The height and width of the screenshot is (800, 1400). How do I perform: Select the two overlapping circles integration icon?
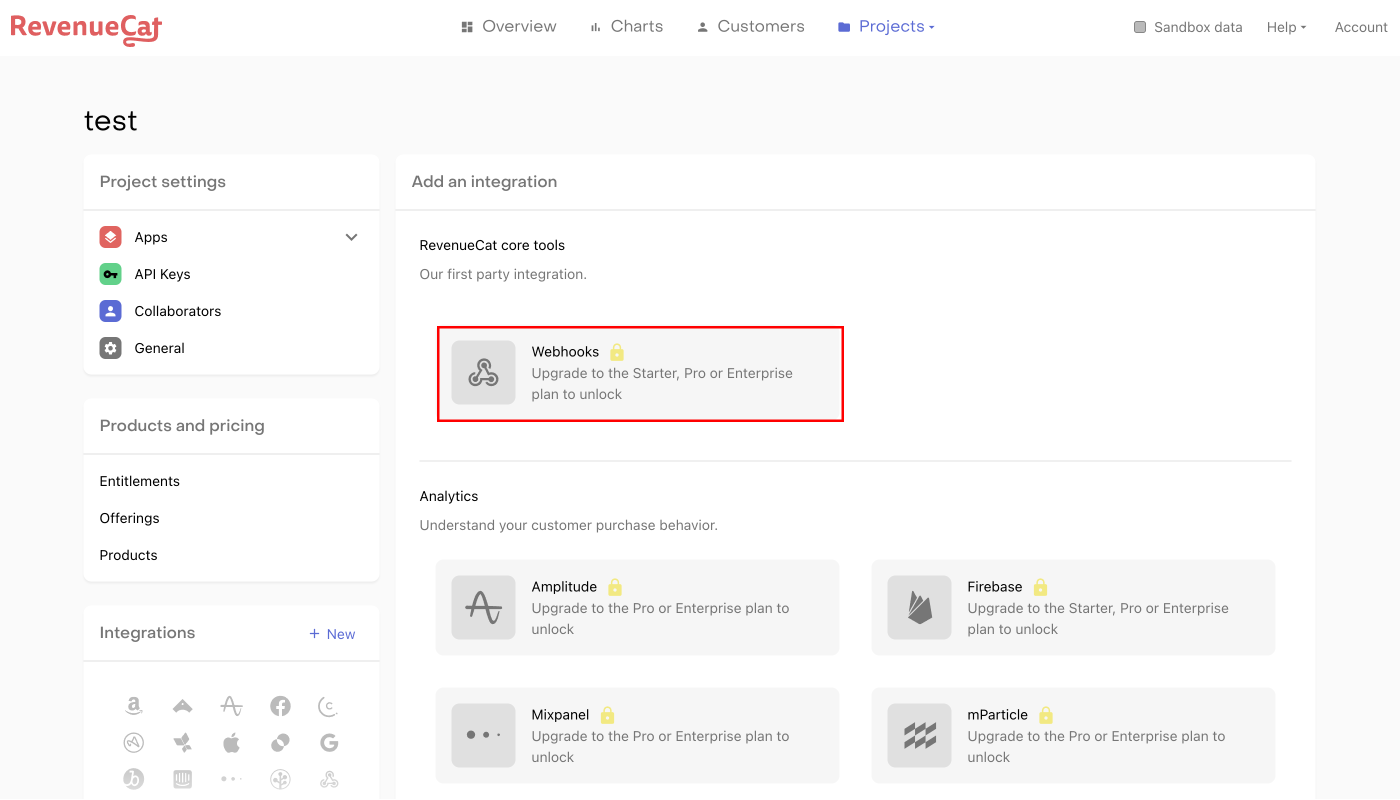281,742
